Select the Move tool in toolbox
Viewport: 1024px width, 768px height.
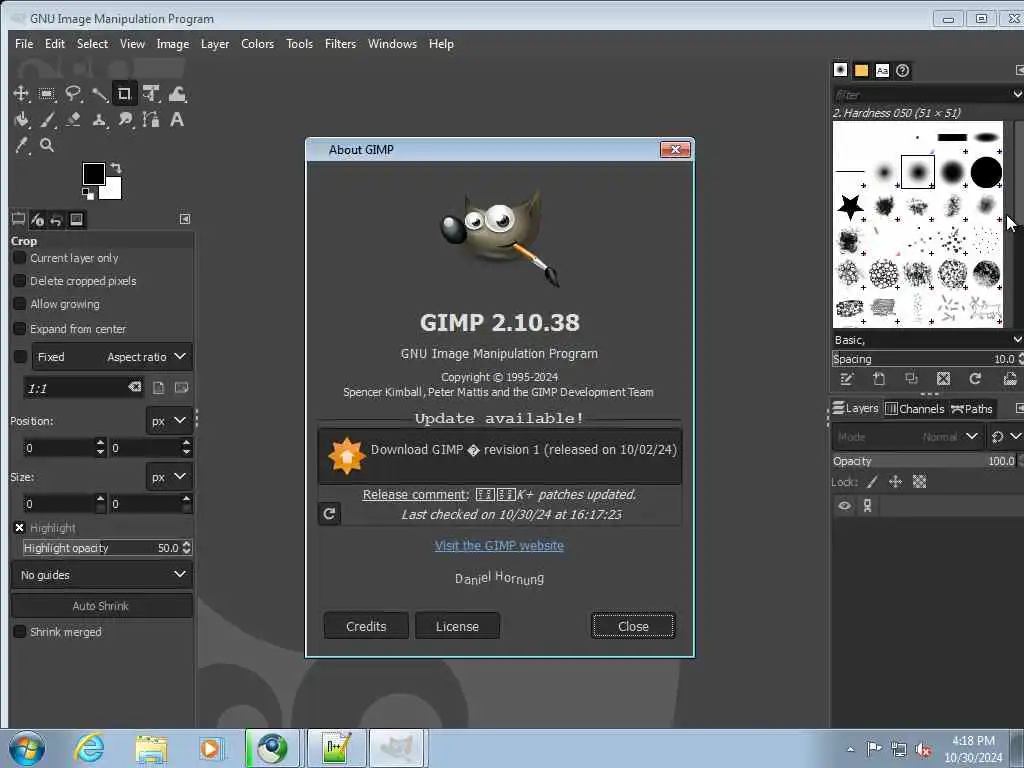click(x=21, y=94)
